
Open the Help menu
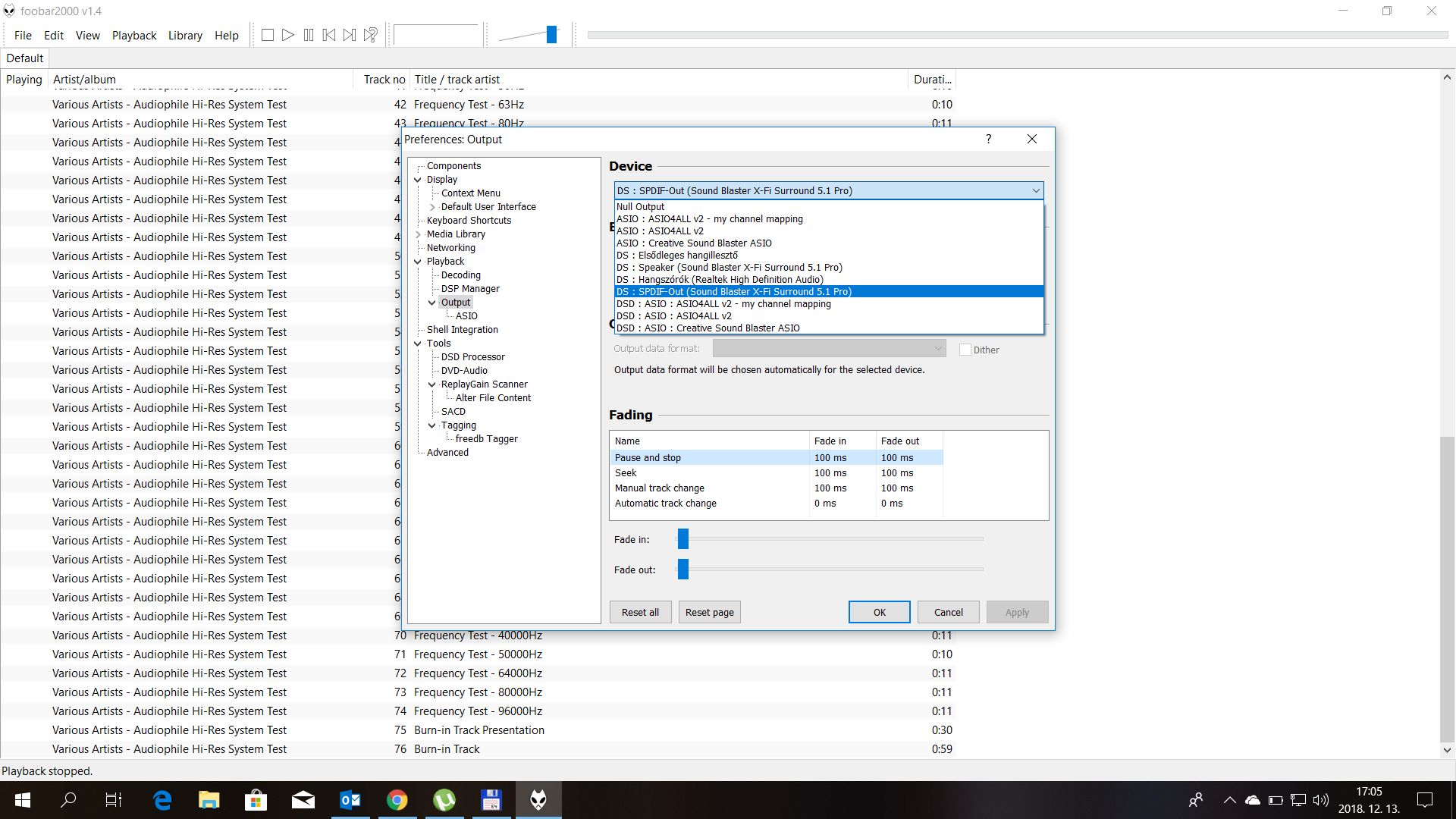pos(227,35)
